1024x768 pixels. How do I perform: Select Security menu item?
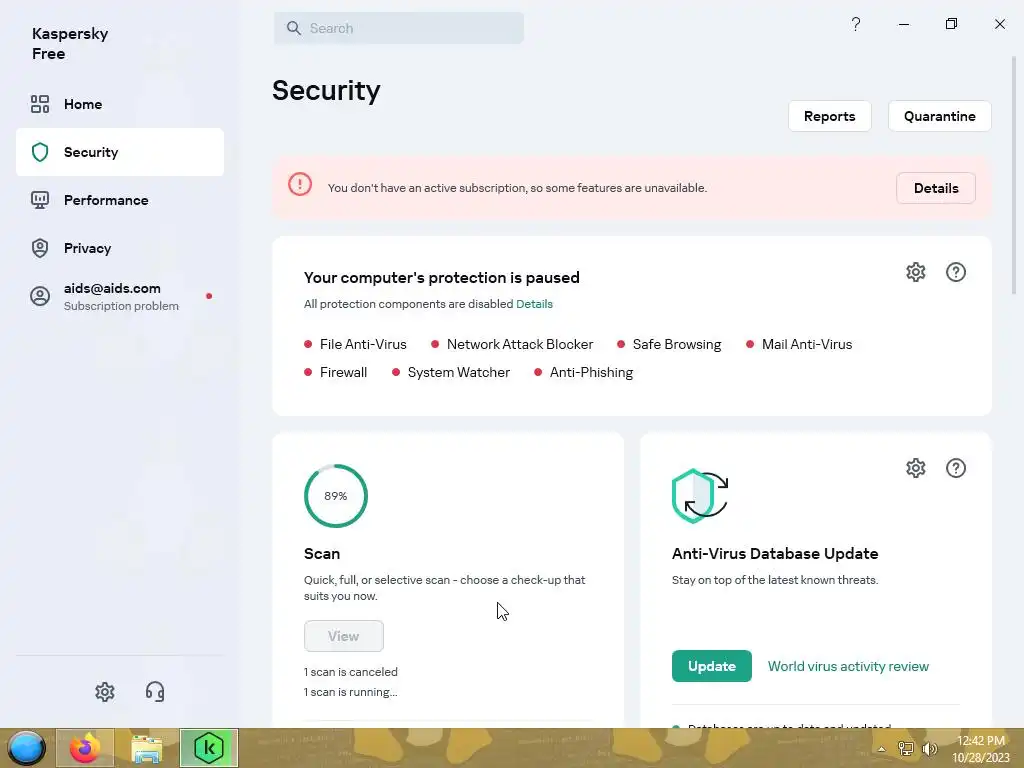coord(120,152)
